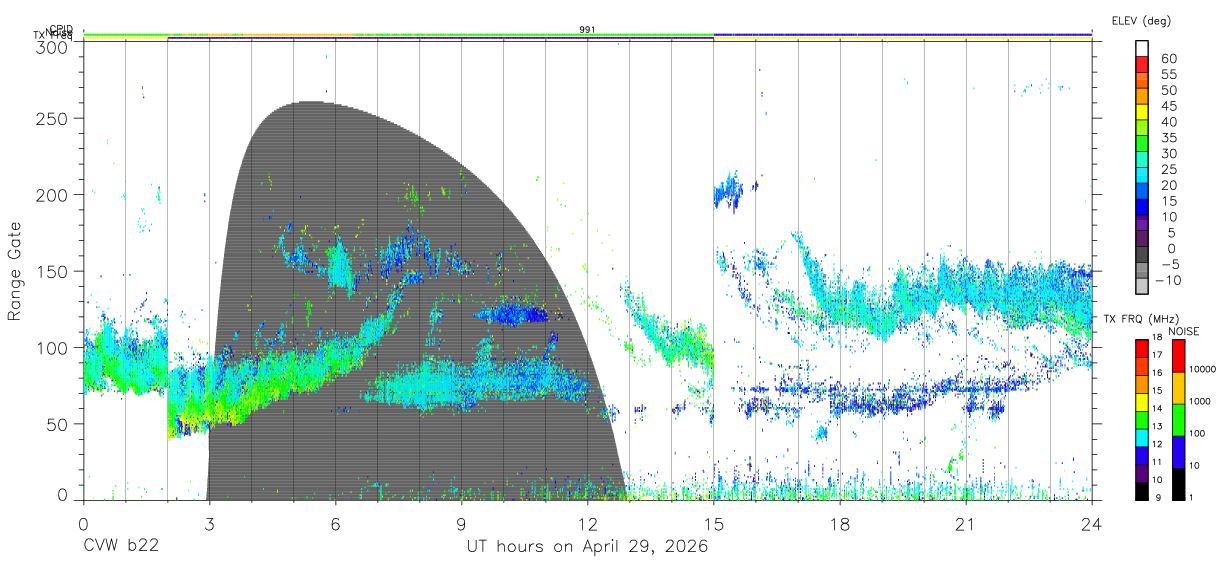
Task: Click the 6 tick on the UT hours axis
Action: pyautogui.click(x=335, y=524)
